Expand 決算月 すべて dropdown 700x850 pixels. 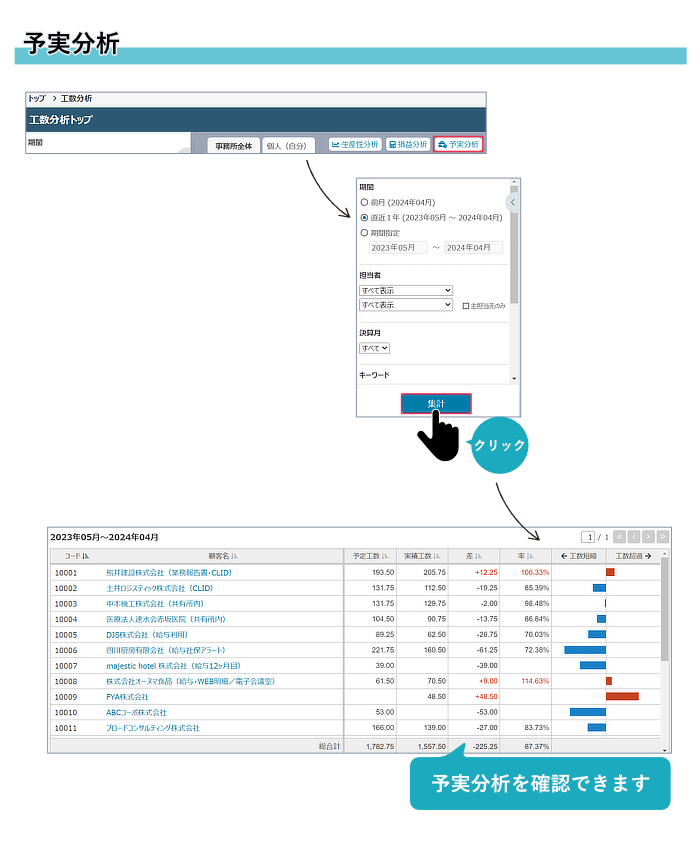coord(374,348)
